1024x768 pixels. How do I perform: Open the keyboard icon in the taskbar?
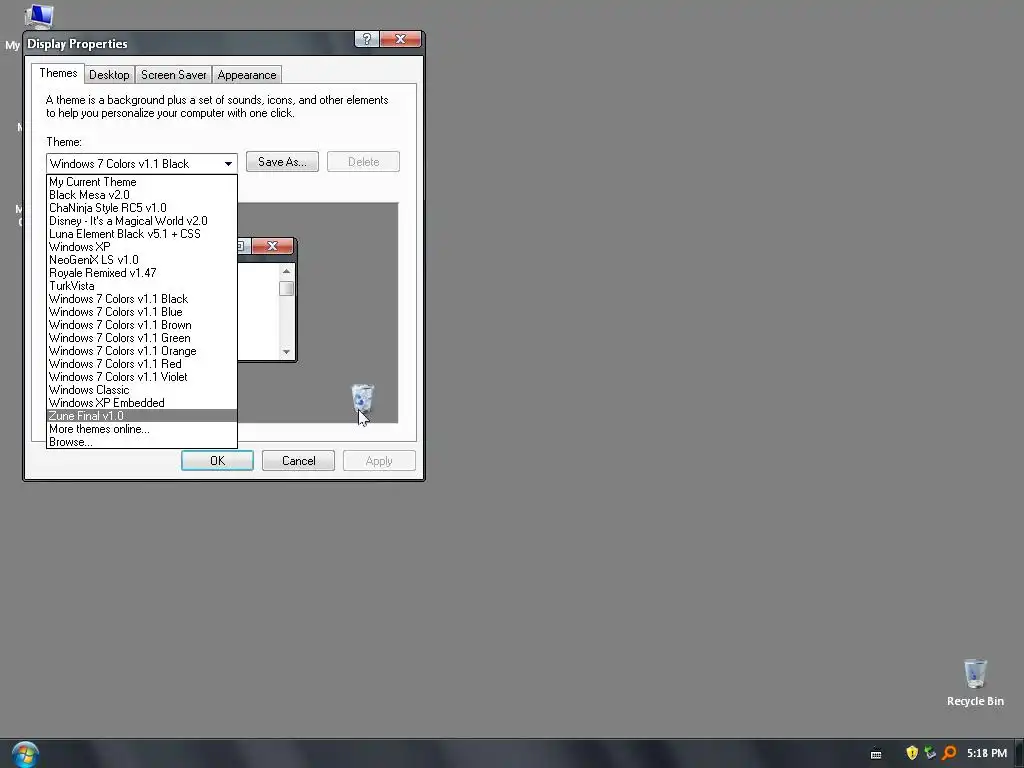876,754
